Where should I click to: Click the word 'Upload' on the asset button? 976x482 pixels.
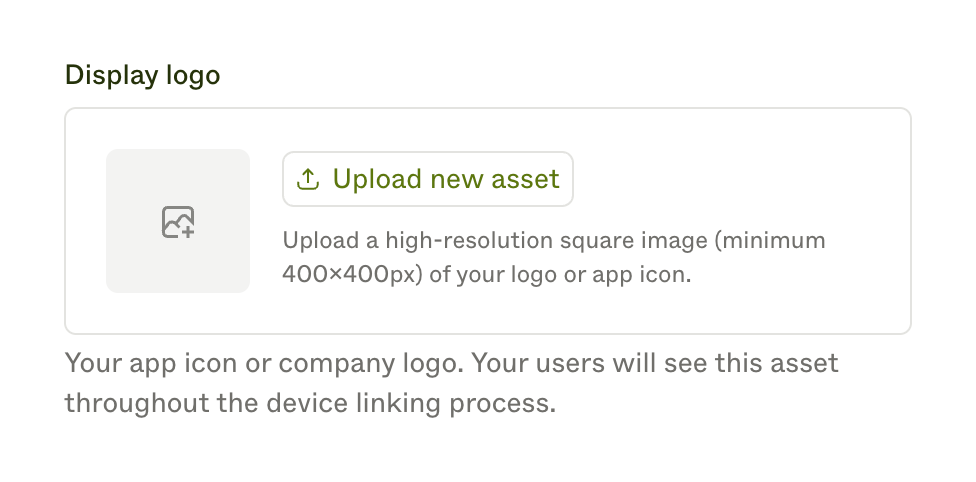(x=377, y=179)
